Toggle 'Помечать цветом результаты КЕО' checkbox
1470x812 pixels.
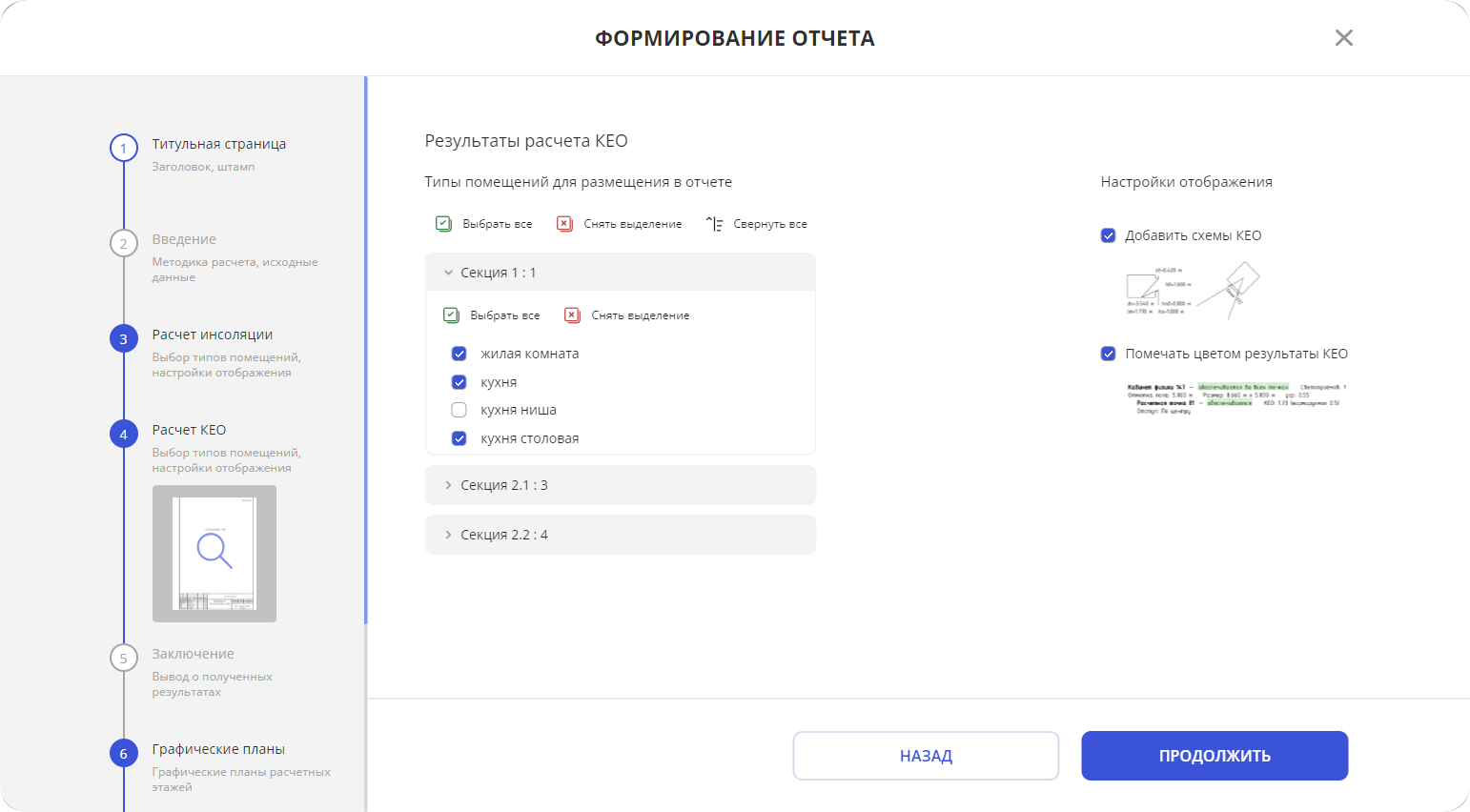(x=1108, y=354)
